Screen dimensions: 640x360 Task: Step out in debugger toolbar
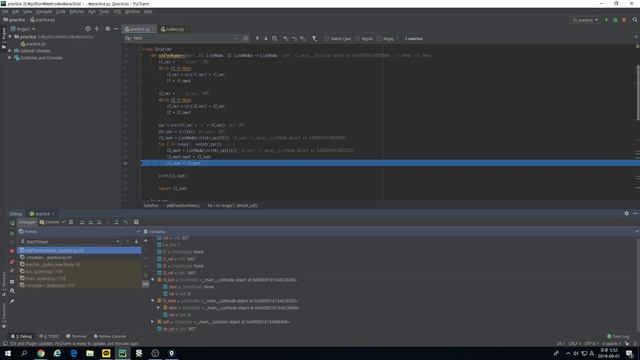pyautogui.click(x=116, y=222)
